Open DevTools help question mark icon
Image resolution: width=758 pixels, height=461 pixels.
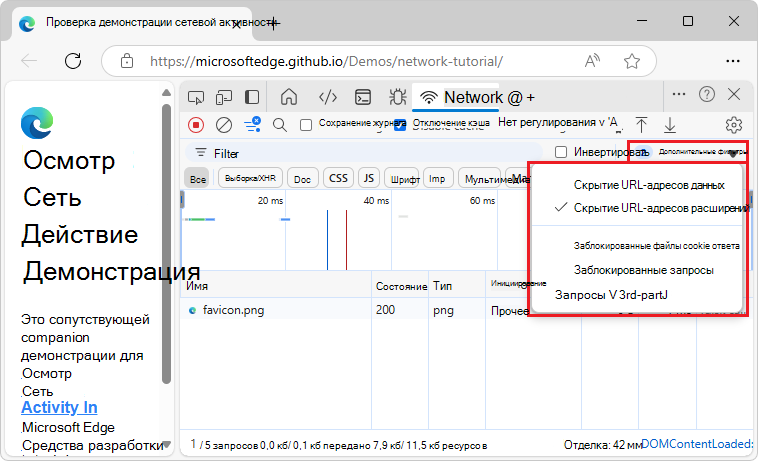point(707,94)
